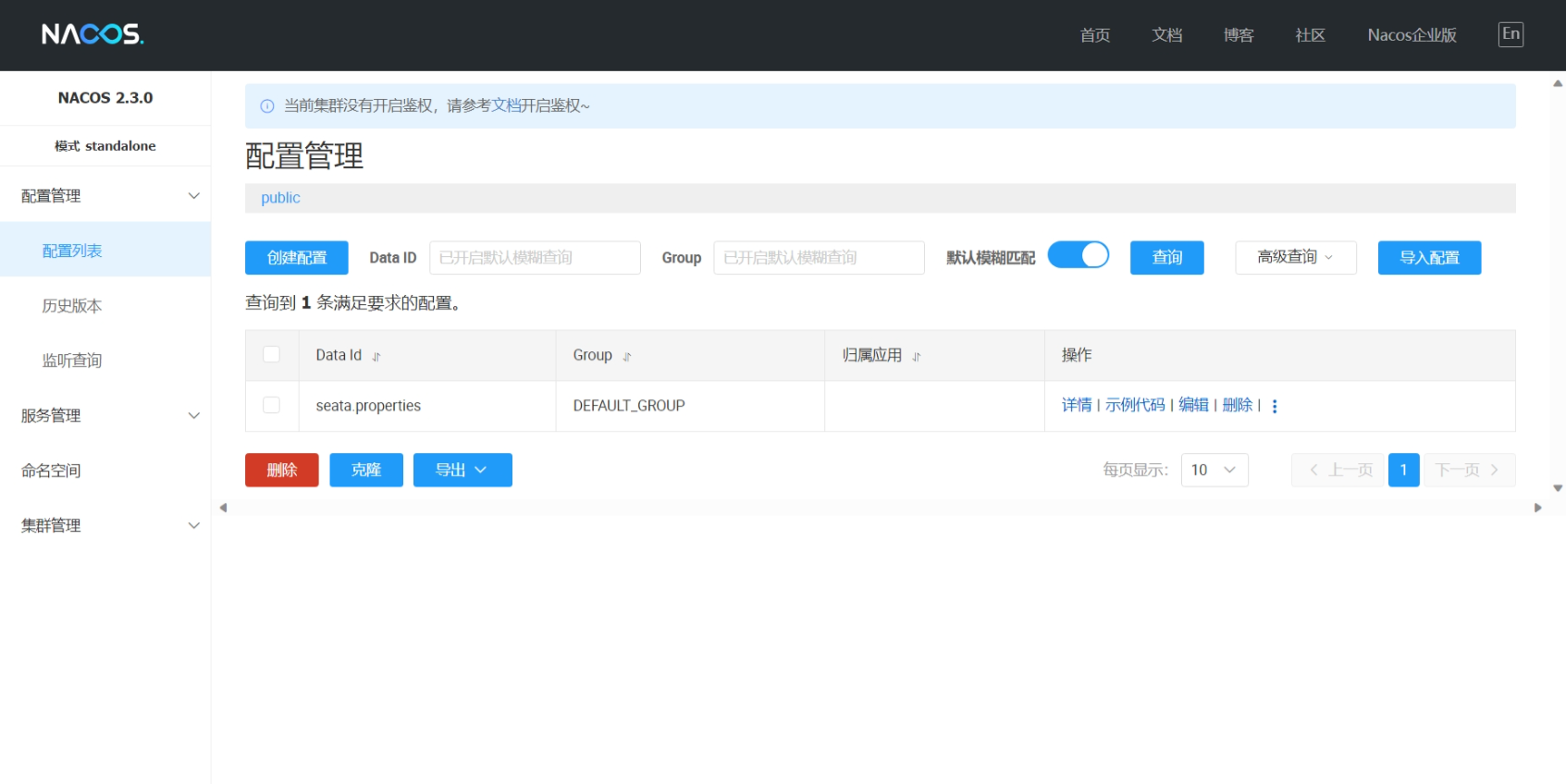Click the 上一页 pagination button
1566x784 pixels.
(1338, 470)
